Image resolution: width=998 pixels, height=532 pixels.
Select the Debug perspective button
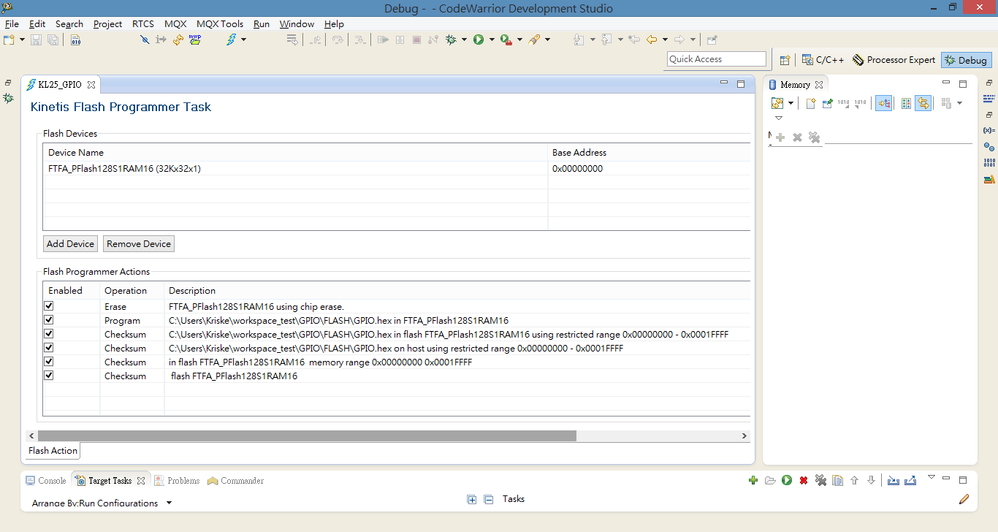tap(966, 60)
